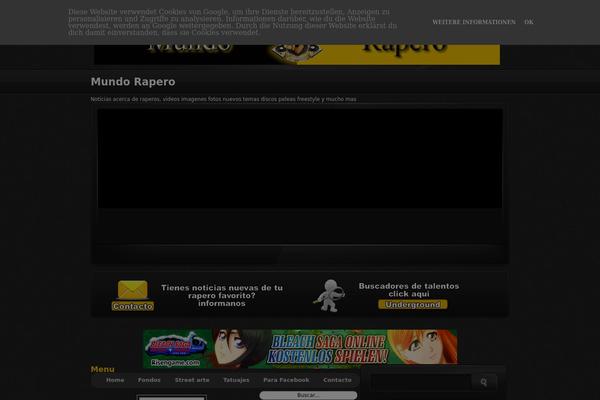Open the Tatuajes menu item
600x400 pixels.
[236, 380]
